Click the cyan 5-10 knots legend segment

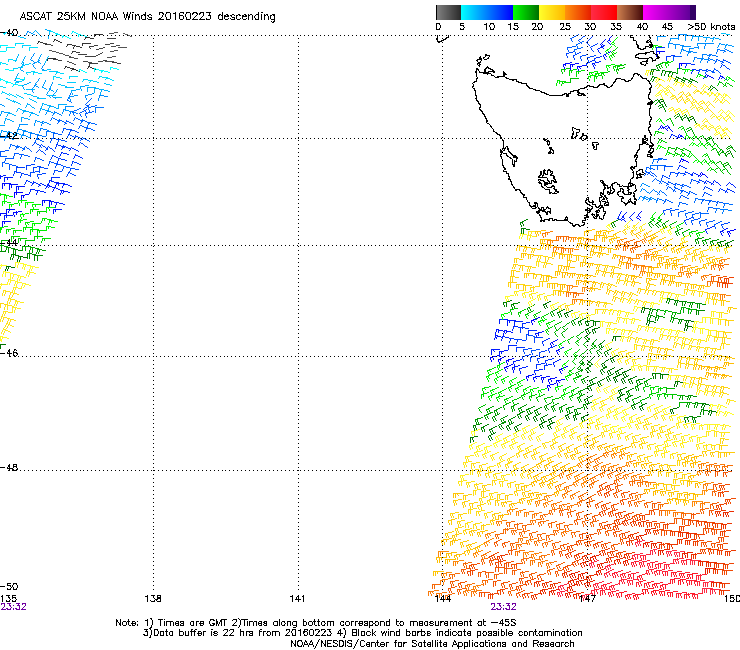pos(474,12)
